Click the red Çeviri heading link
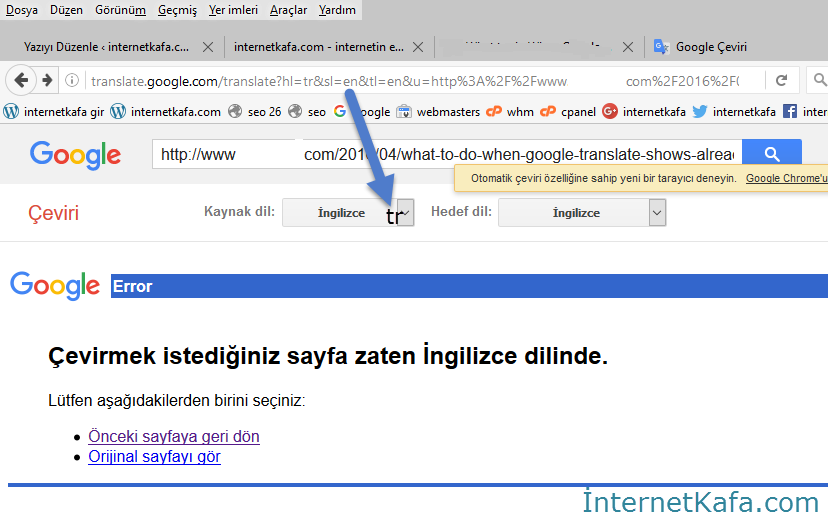The image size is (828, 518). pyautogui.click(x=53, y=213)
